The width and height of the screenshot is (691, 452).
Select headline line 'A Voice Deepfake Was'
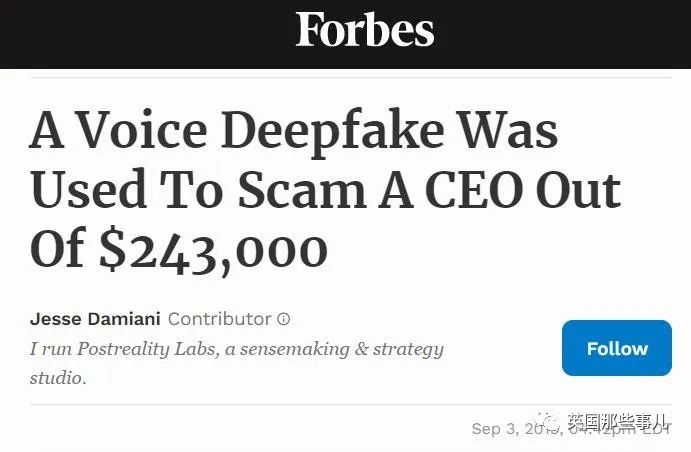tap(294, 130)
